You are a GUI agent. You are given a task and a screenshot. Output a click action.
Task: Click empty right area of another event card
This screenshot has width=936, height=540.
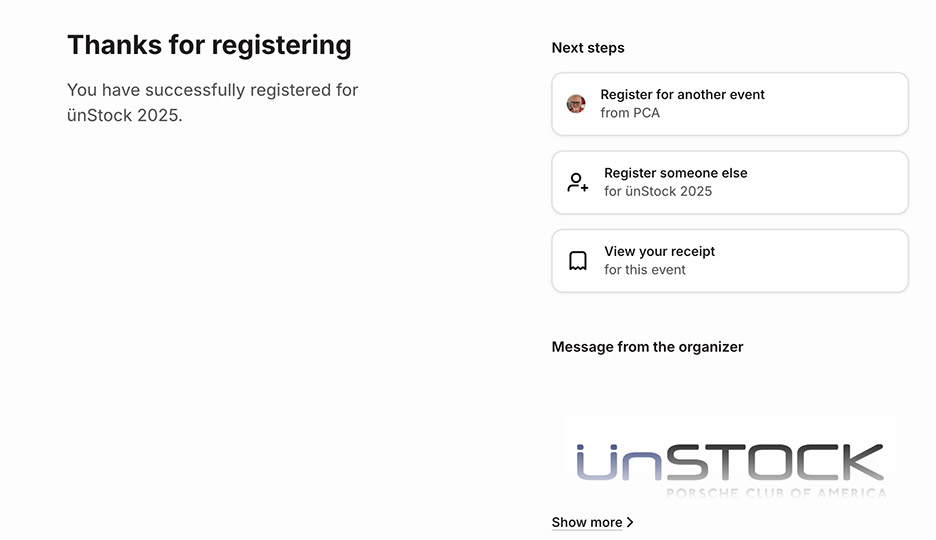[840, 104]
